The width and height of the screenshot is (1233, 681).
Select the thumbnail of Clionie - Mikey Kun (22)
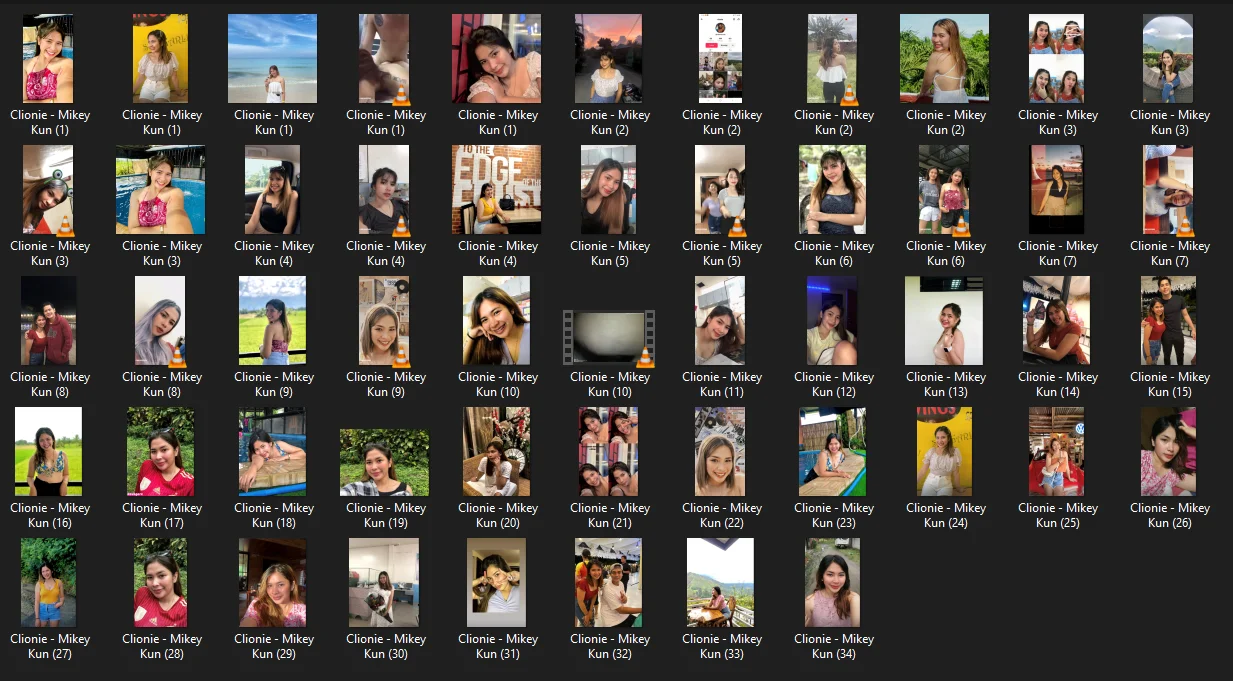coord(720,452)
